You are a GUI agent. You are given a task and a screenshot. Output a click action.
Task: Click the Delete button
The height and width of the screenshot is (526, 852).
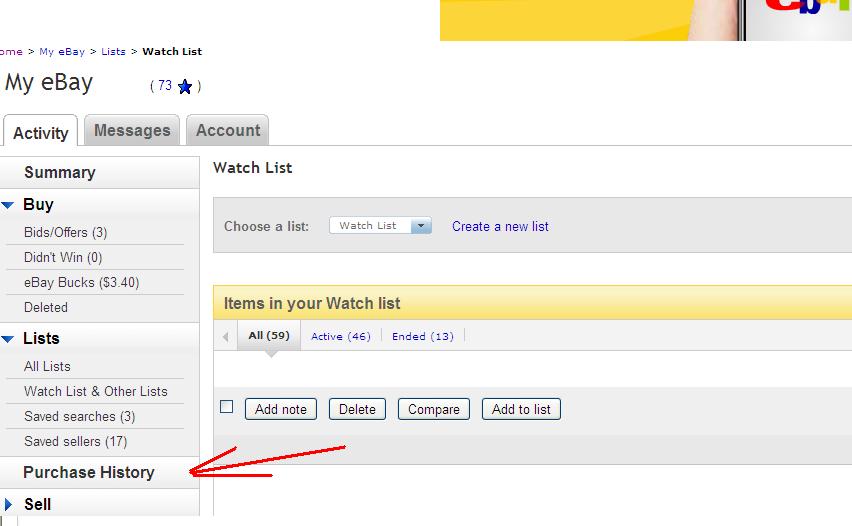(357, 409)
